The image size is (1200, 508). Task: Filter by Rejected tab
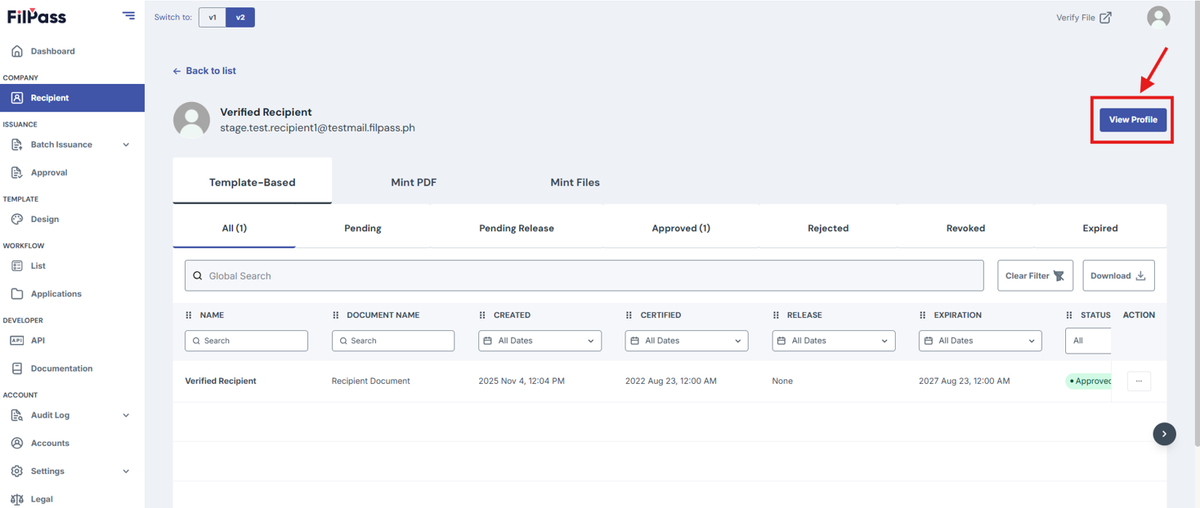(828, 228)
